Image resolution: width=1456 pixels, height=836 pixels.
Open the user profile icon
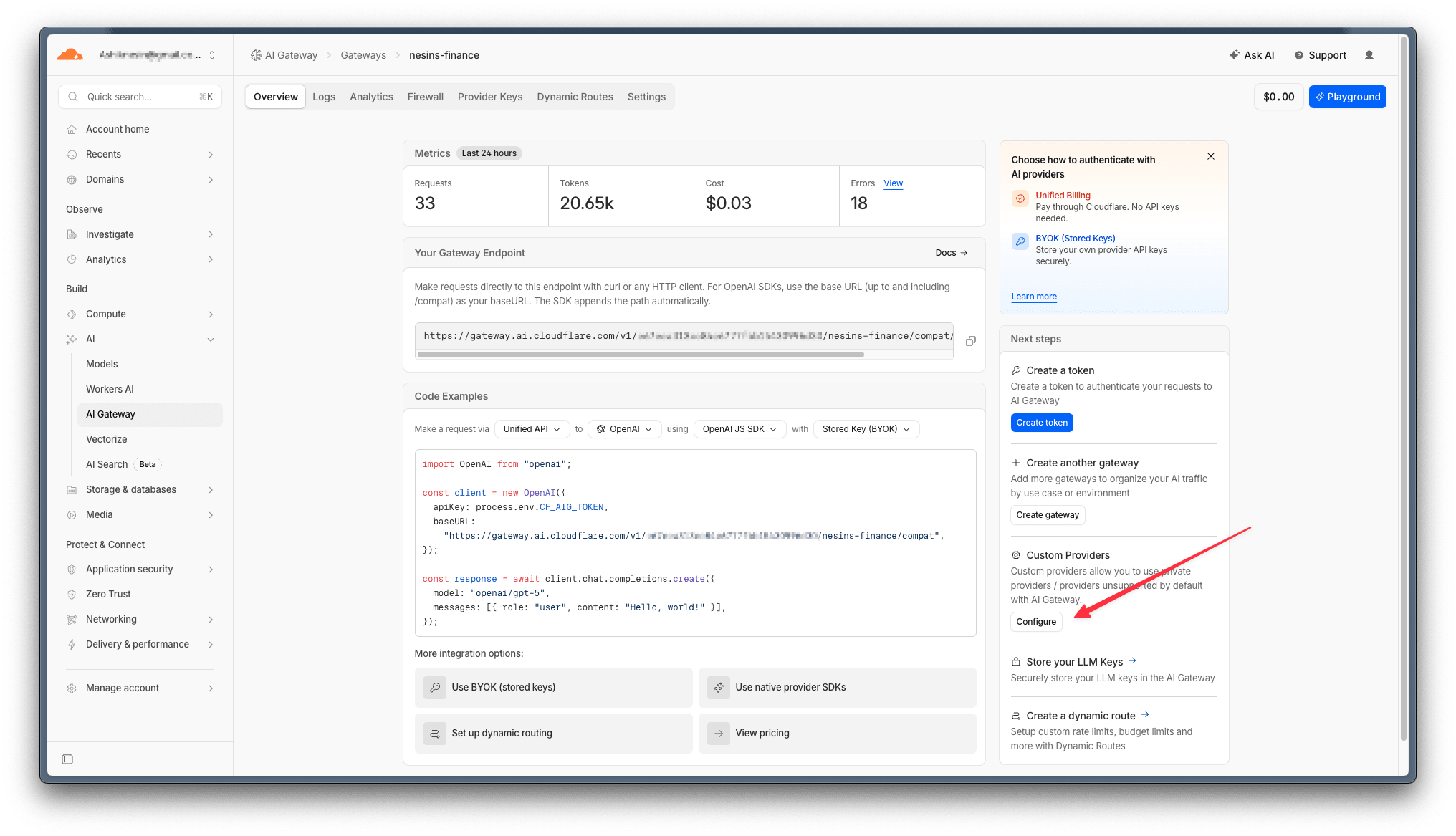(1369, 55)
